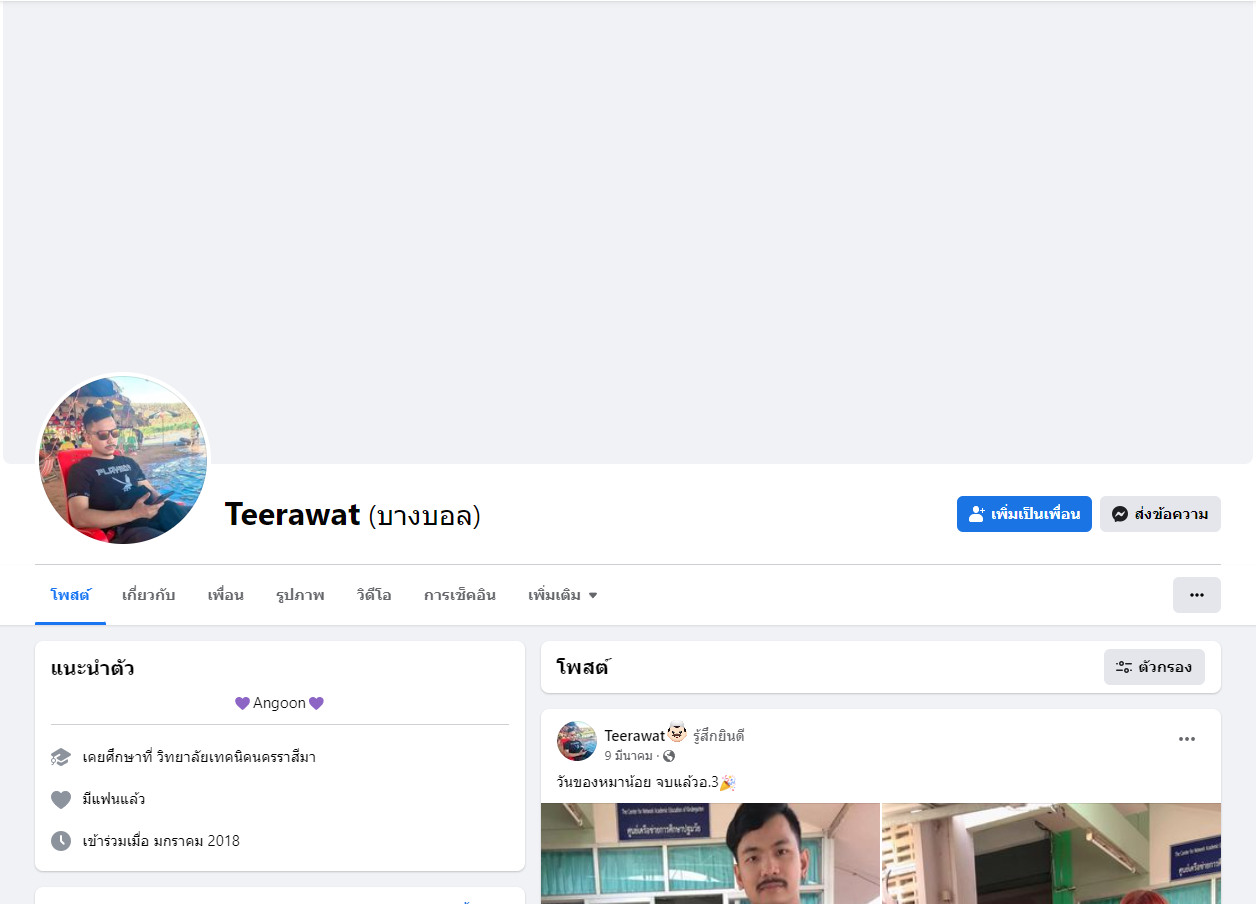1256x904 pixels.
Task: Click the heart relationship status icon
Action: coord(61,799)
